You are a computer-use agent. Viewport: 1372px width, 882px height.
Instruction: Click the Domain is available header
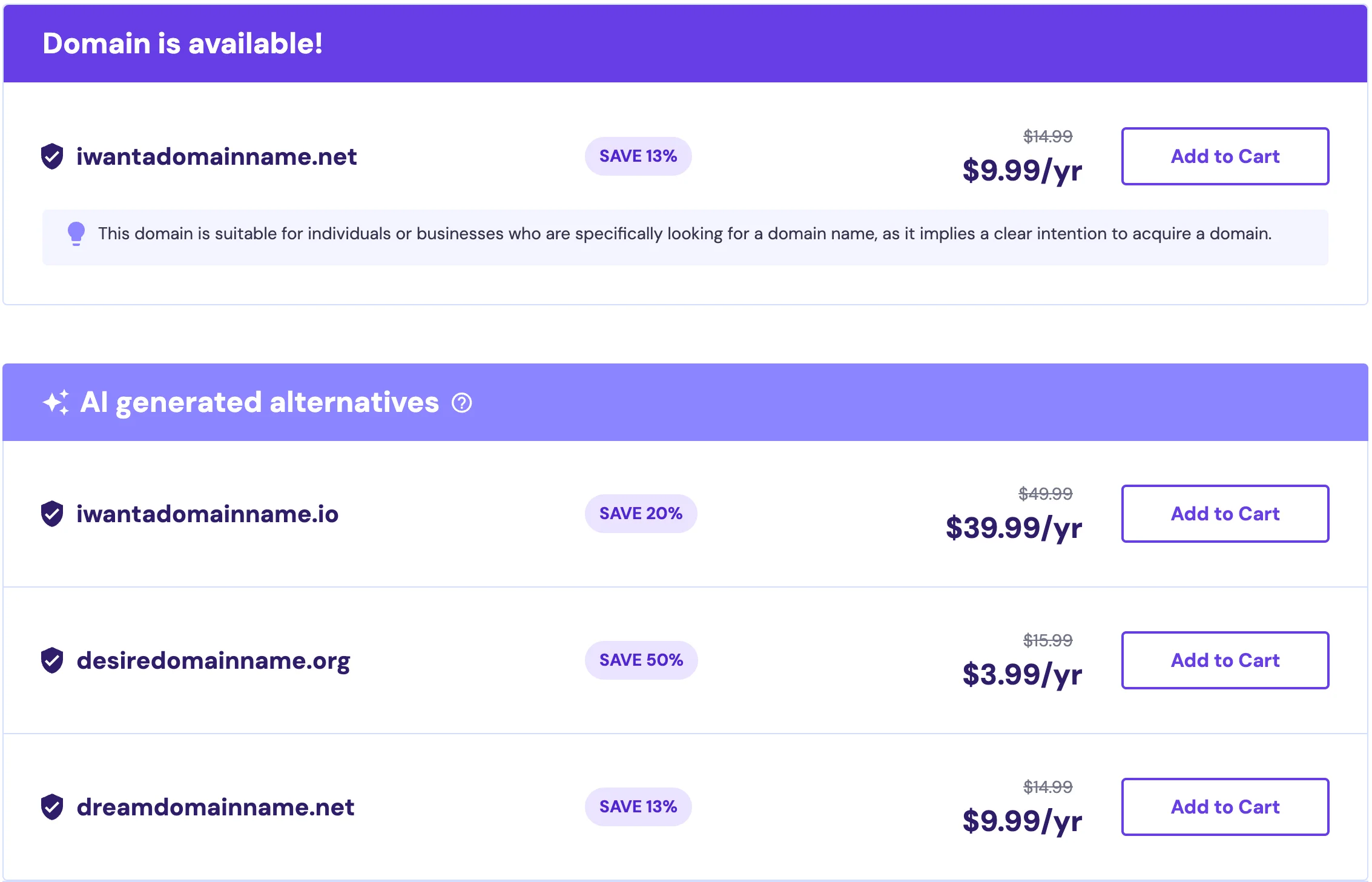pyautogui.click(x=182, y=44)
